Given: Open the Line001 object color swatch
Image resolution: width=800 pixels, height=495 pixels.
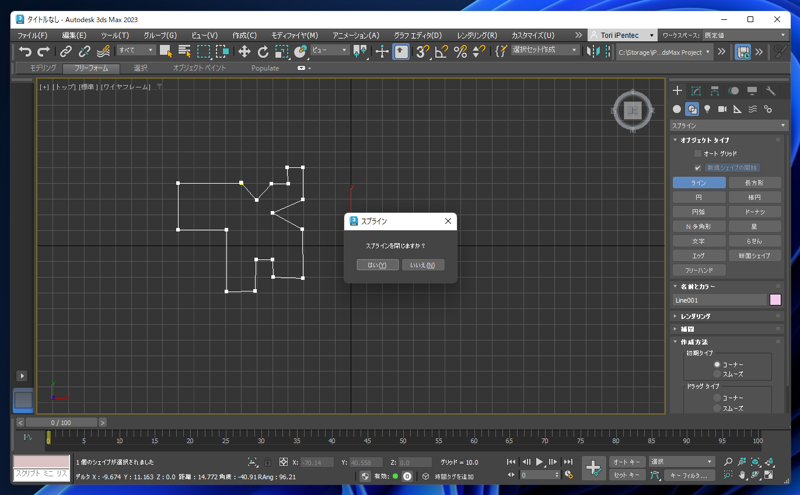Looking at the screenshot, I should pyautogui.click(x=775, y=300).
